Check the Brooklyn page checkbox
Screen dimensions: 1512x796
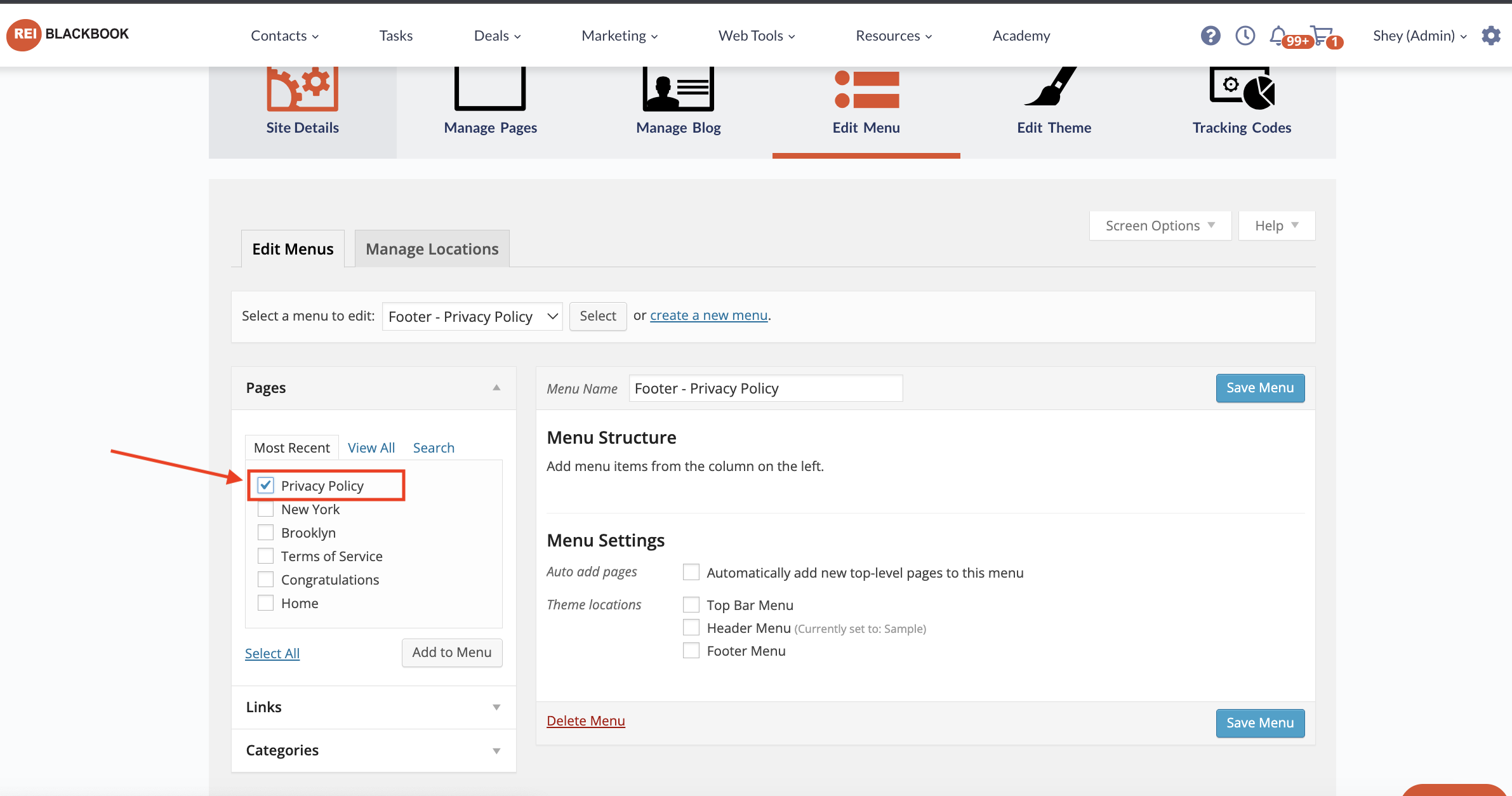coord(265,533)
